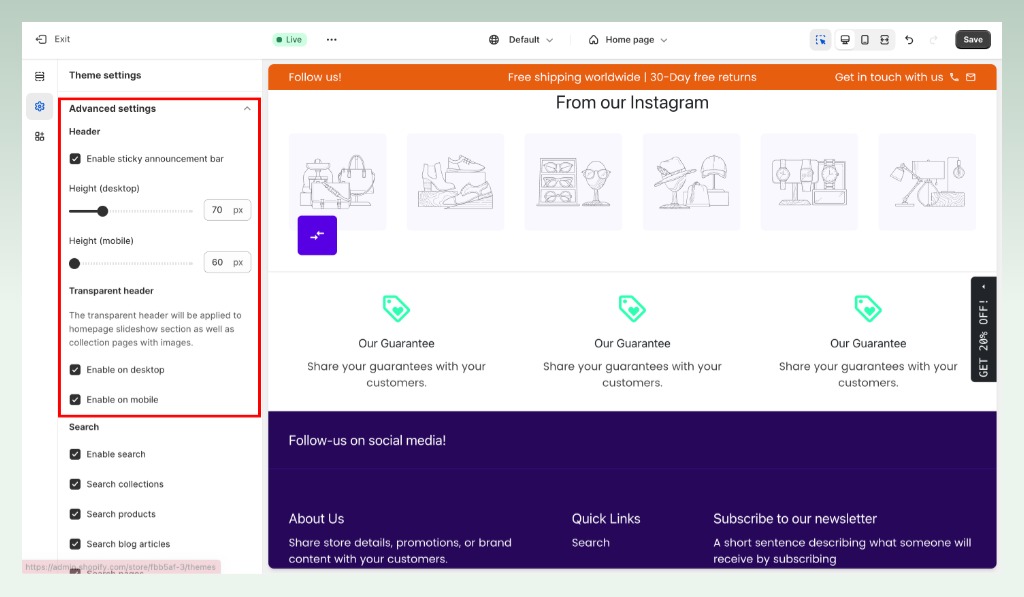
Task: Click the From our Instagram heading
Action: (x=632, y=103)
